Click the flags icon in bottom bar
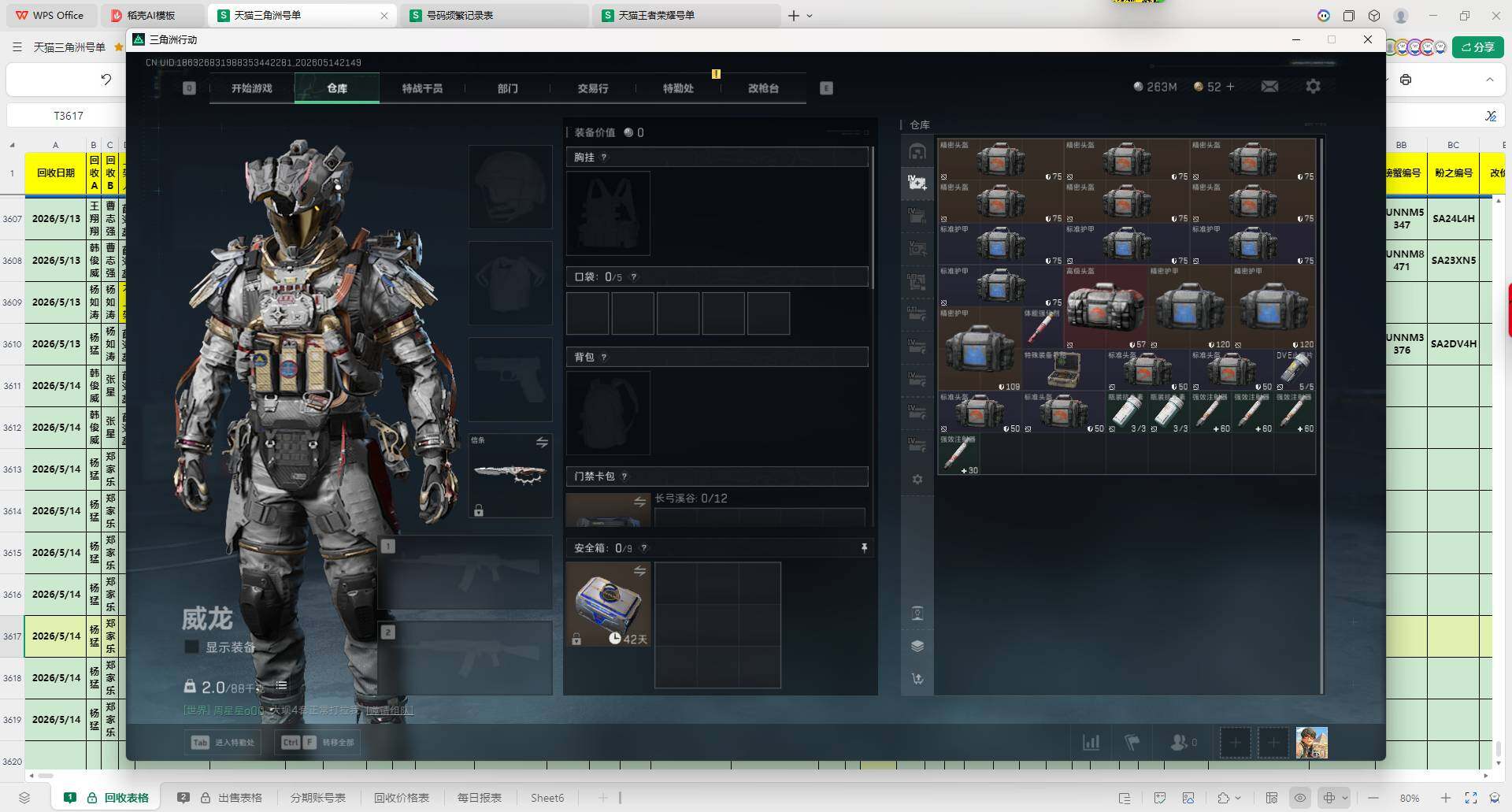This screenshot has height=812, width=1512. click(1132, 742)
